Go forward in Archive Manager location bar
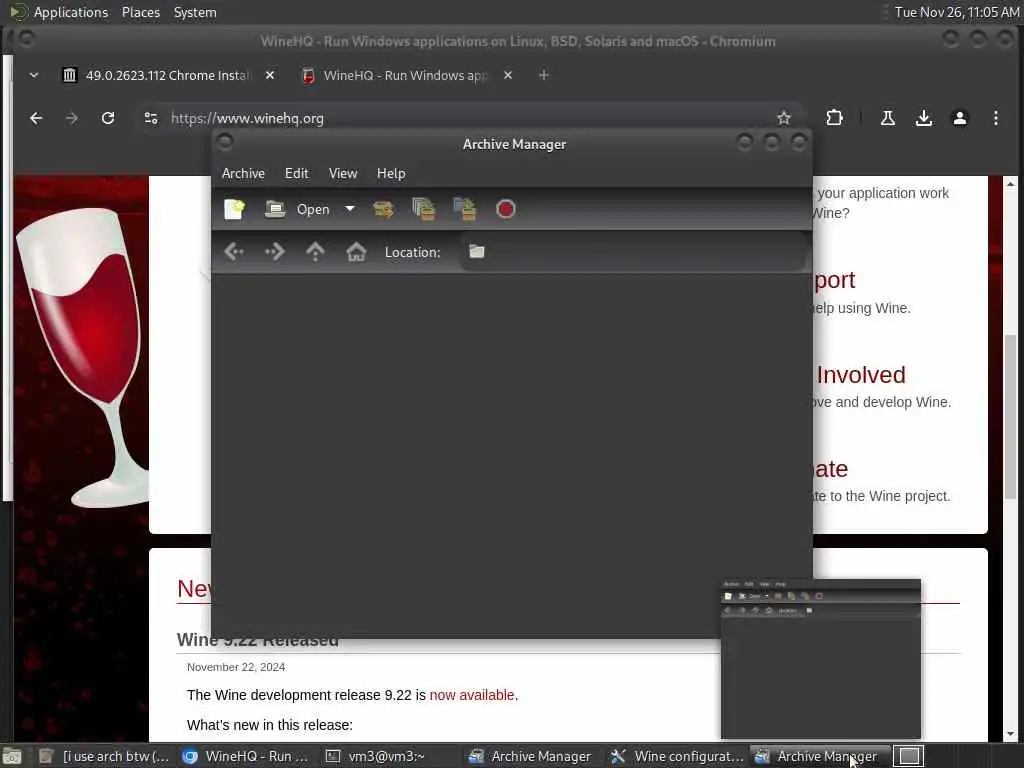The width and height of the screenshot is (1024, 768). (x=274, y=251)
